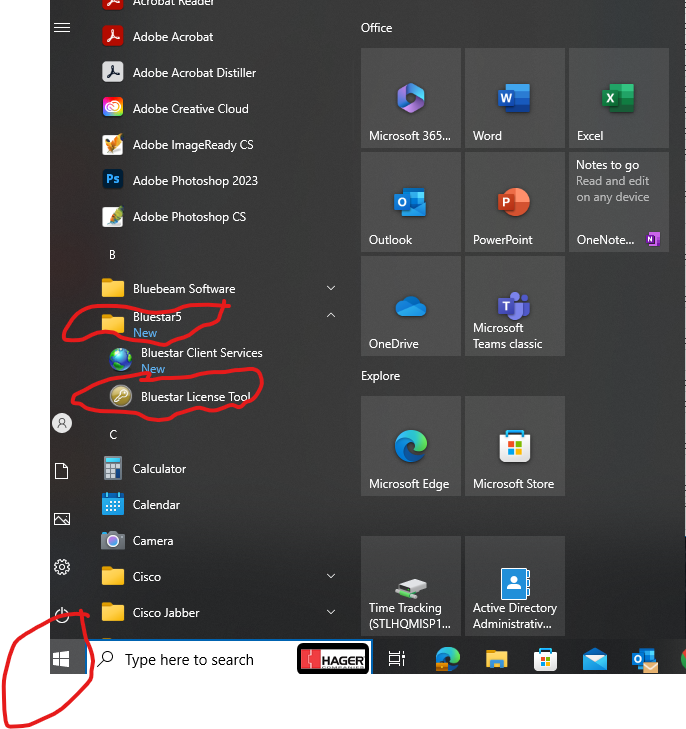Open Active Directory Administrative tile
This screenshot has width=686, height=729.
[515, 586]
